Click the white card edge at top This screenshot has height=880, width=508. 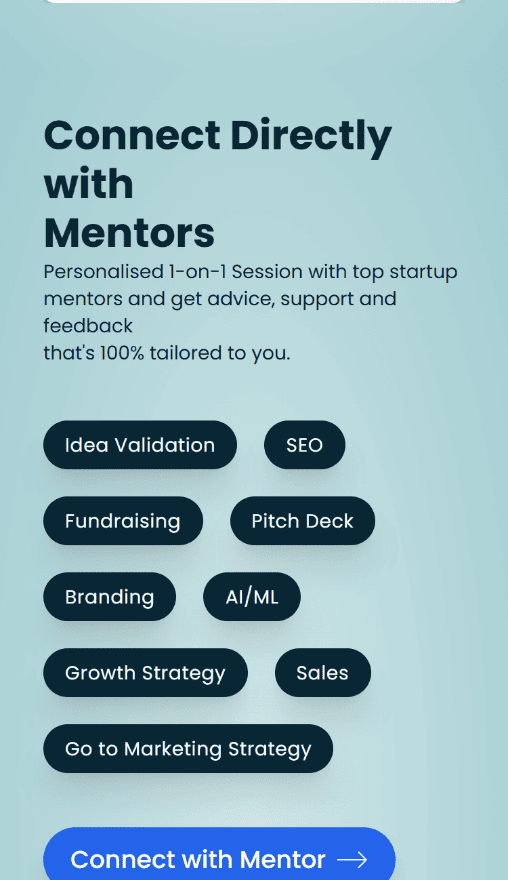point(254,1)
